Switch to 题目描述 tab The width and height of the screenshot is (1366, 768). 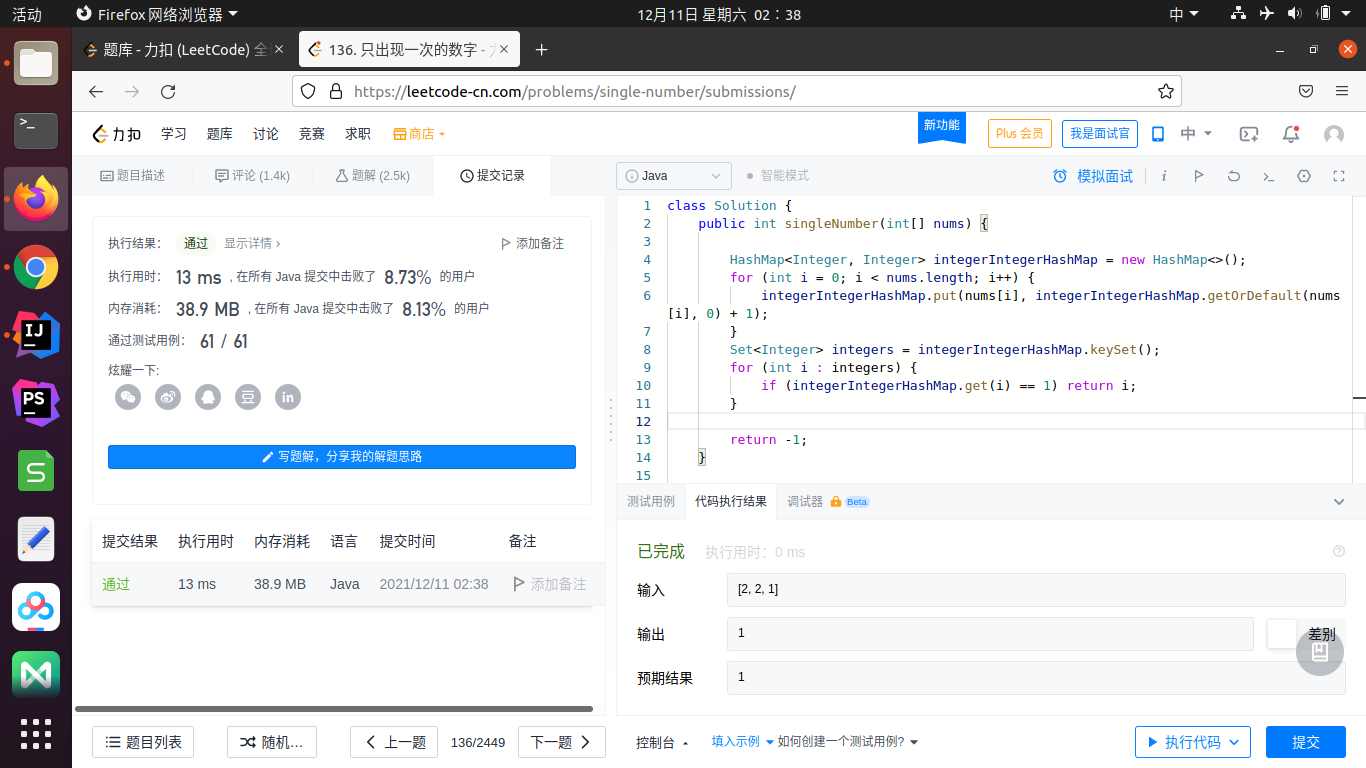133,176
